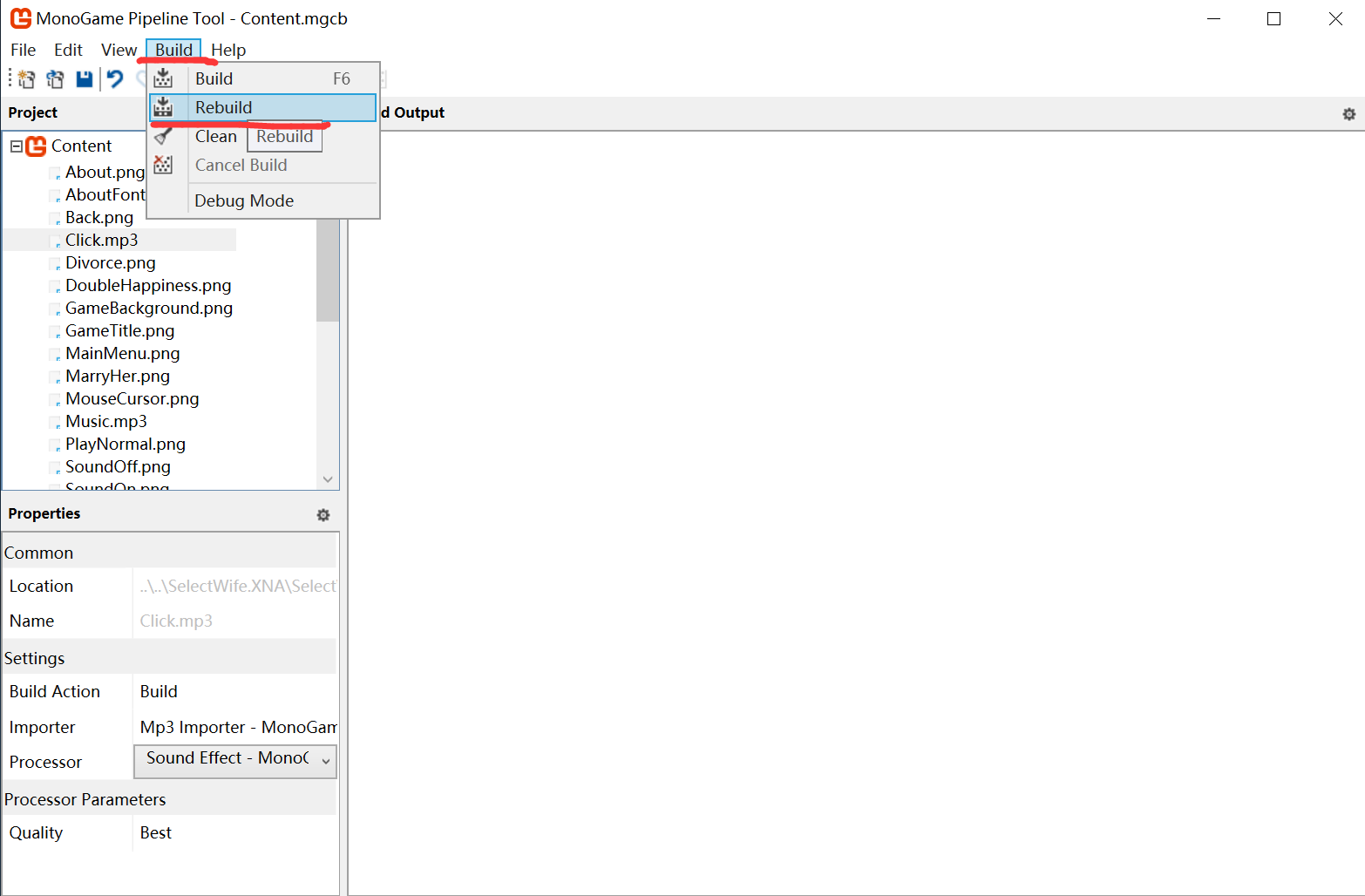
Task: Click the New Project toolbar icon
Action: (26, 79)
